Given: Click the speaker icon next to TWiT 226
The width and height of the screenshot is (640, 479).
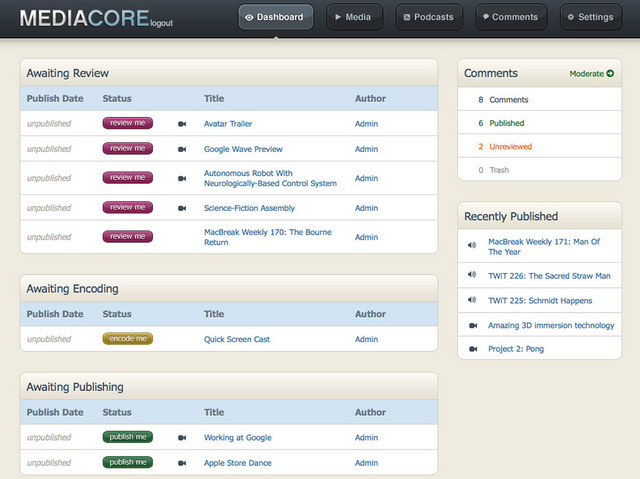Looking at the screenshot, I should [472, 275].
